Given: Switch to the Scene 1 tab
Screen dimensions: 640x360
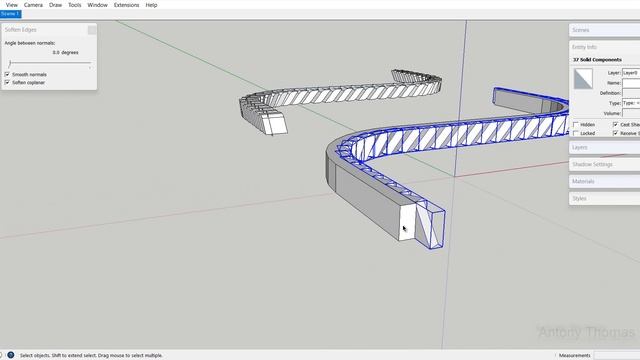Looking at the screenshot, I should pyautogui.click(x=10, y=14).
